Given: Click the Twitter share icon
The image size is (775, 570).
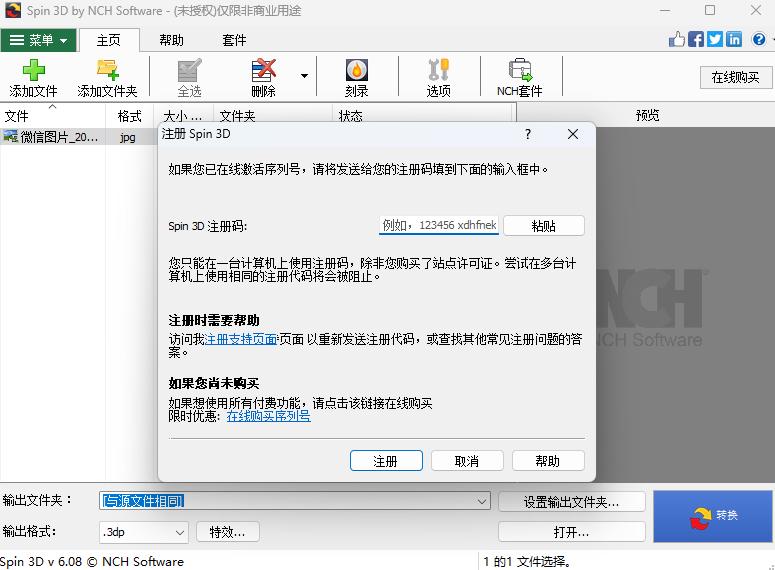Looking at the screenshot, I should (715, 39).
